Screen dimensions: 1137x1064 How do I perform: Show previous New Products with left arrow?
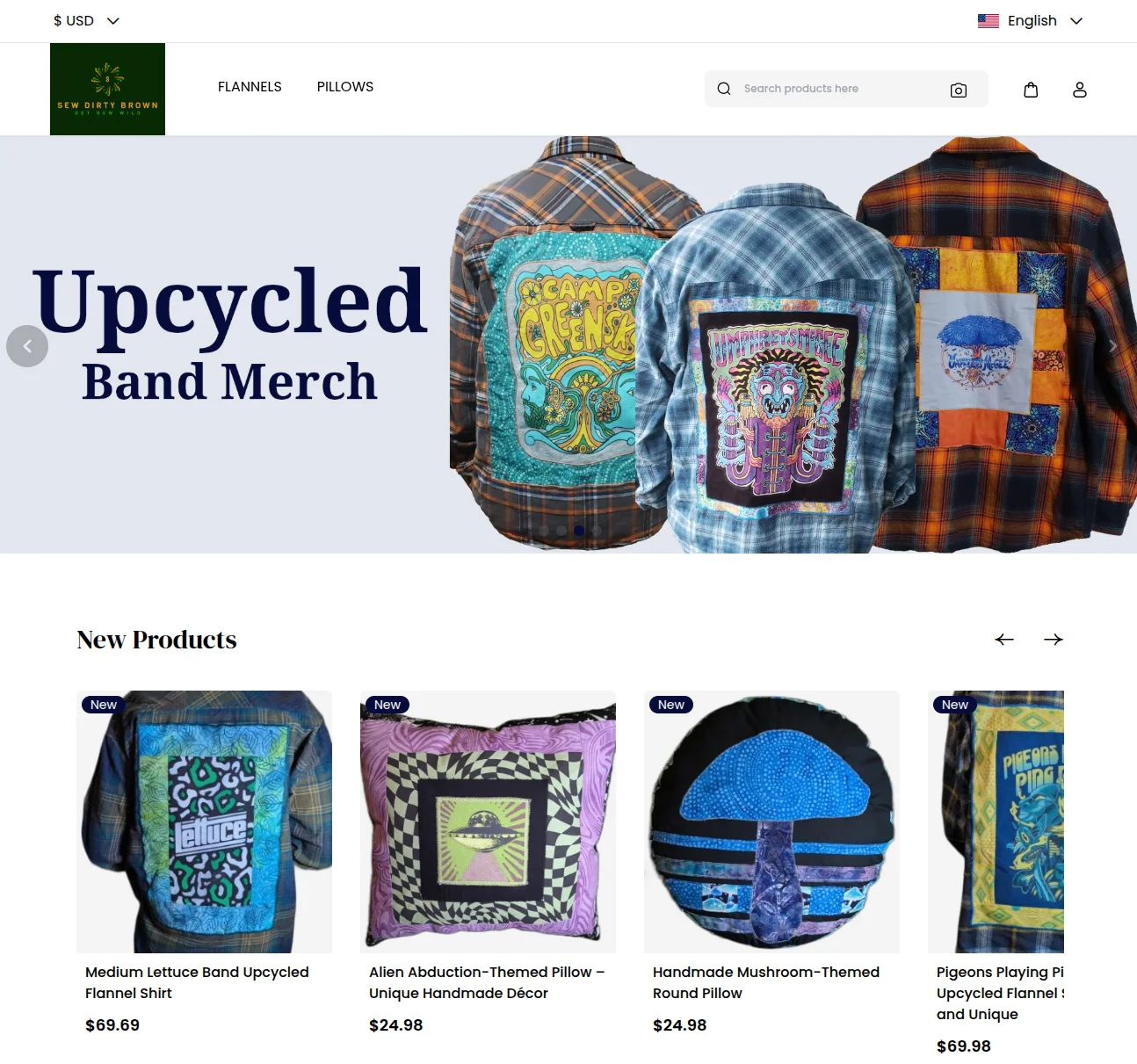[x=1004, y=640]
